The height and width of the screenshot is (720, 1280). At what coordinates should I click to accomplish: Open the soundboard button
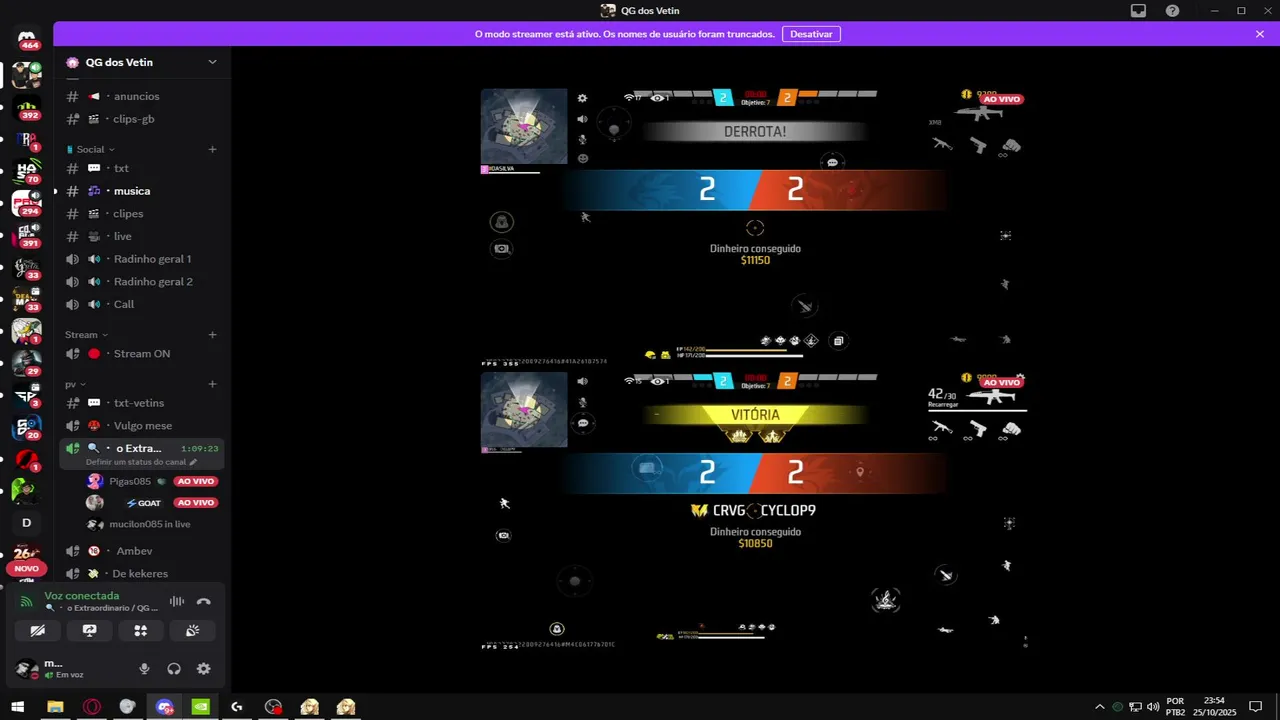192,631
